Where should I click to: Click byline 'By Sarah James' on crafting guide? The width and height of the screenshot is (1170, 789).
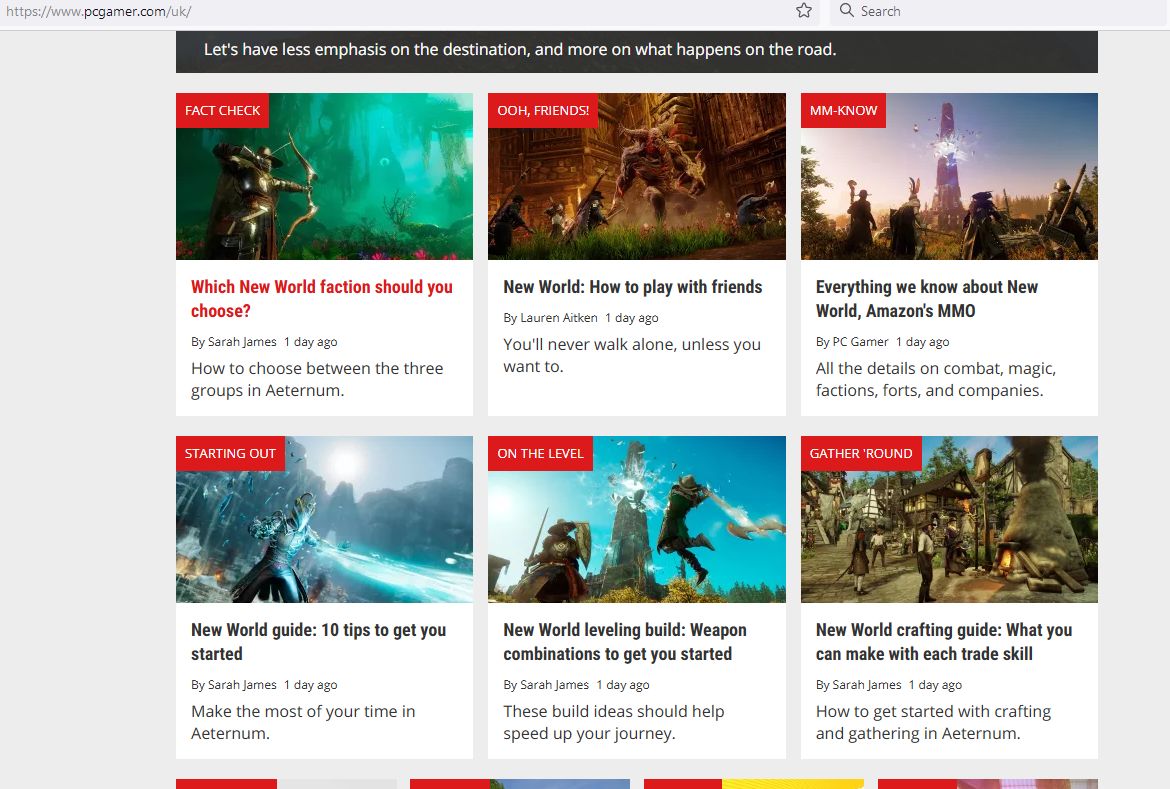tap(859, 684)
